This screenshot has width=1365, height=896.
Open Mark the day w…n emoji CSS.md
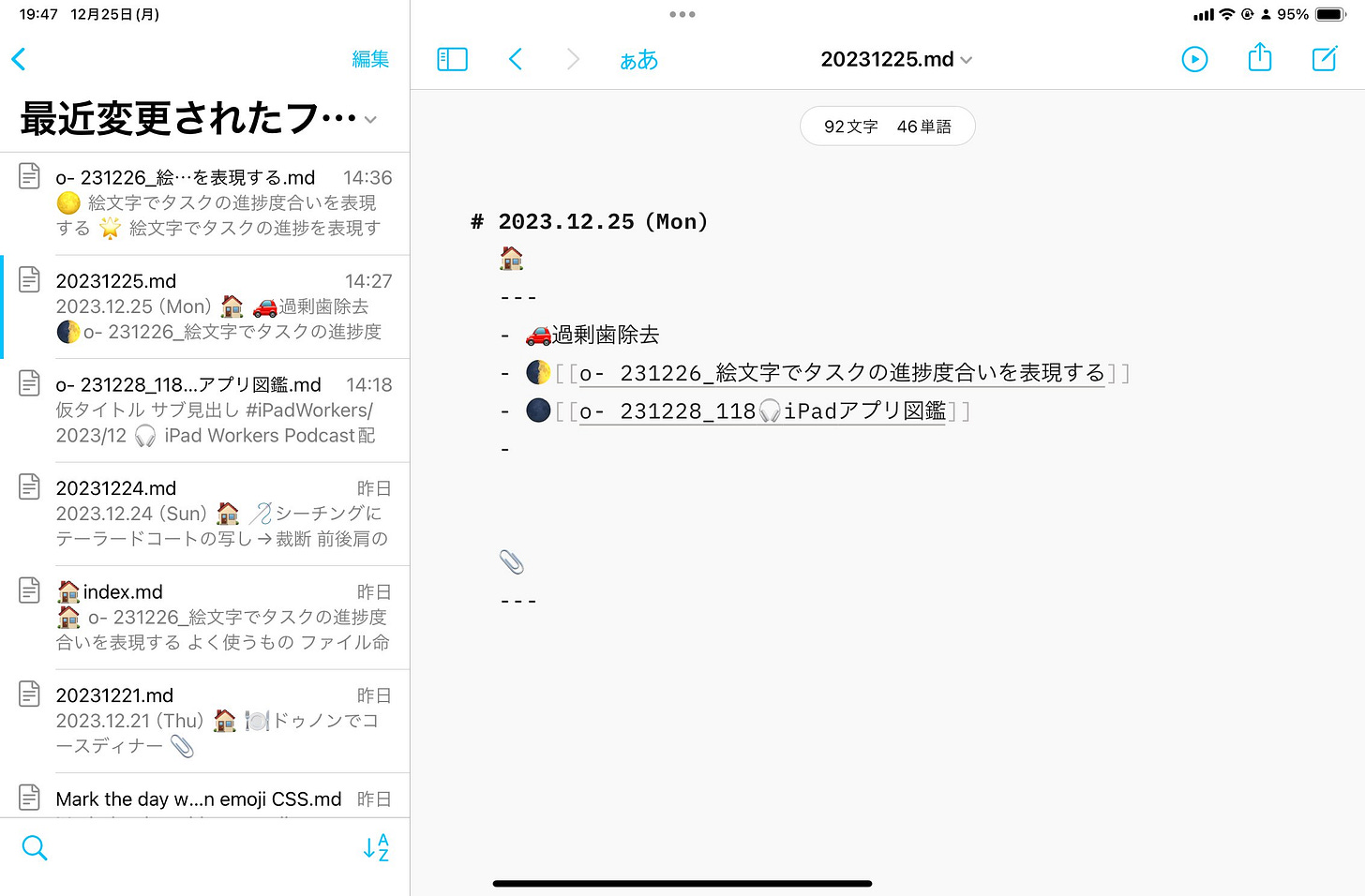click(x=205, y=797)
